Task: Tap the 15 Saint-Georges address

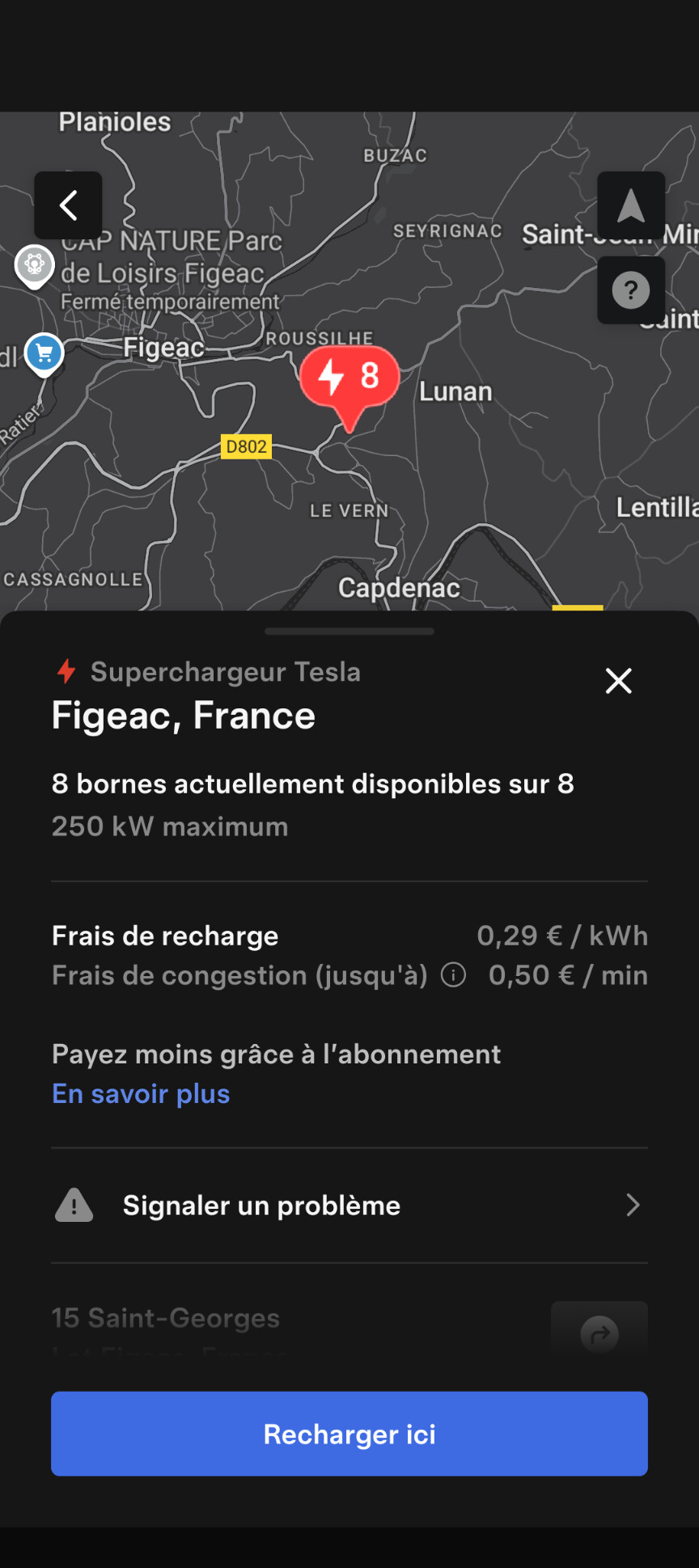Action: pos(166,1318)
